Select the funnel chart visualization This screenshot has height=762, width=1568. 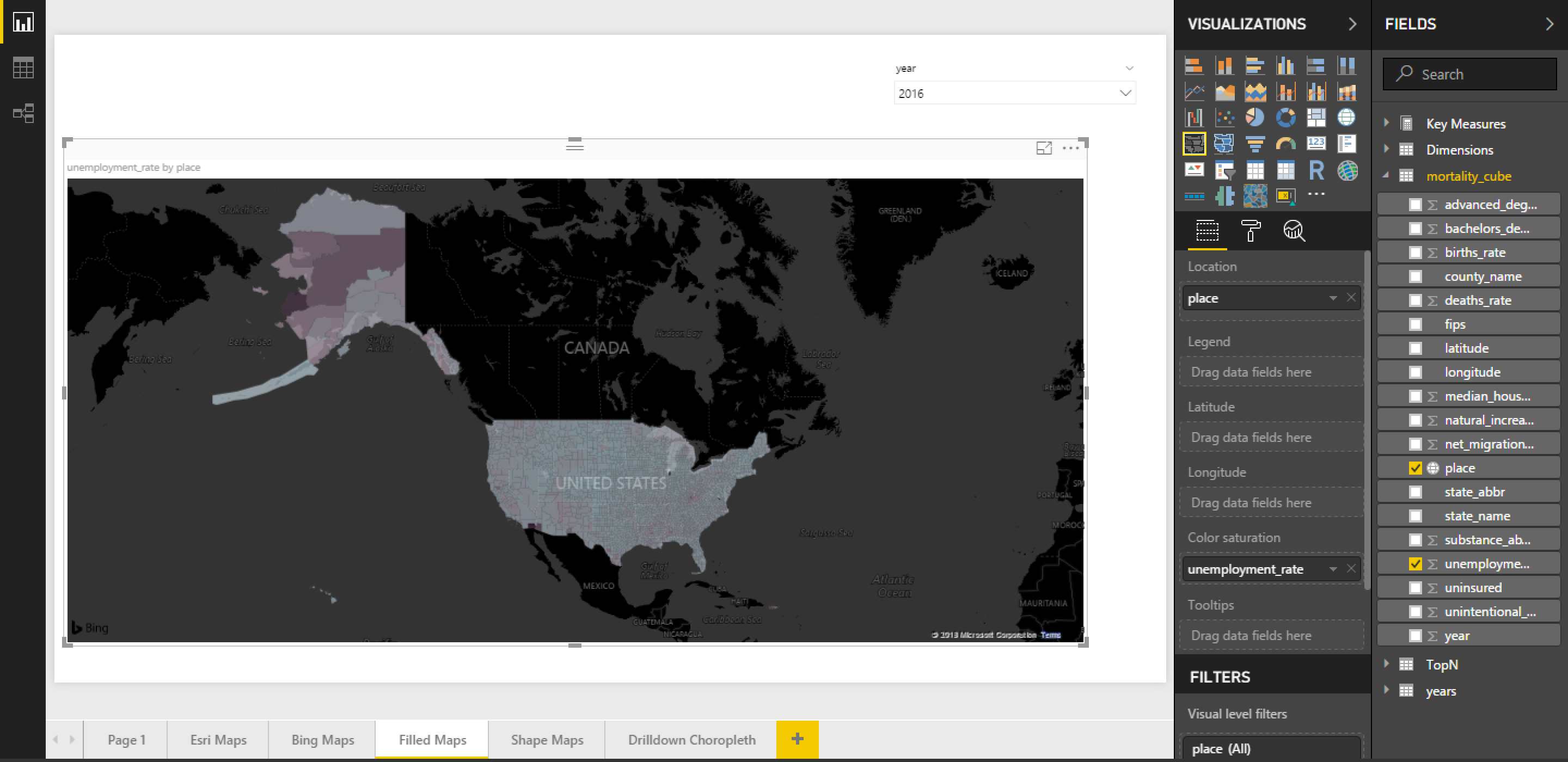tap(1254, 144)
